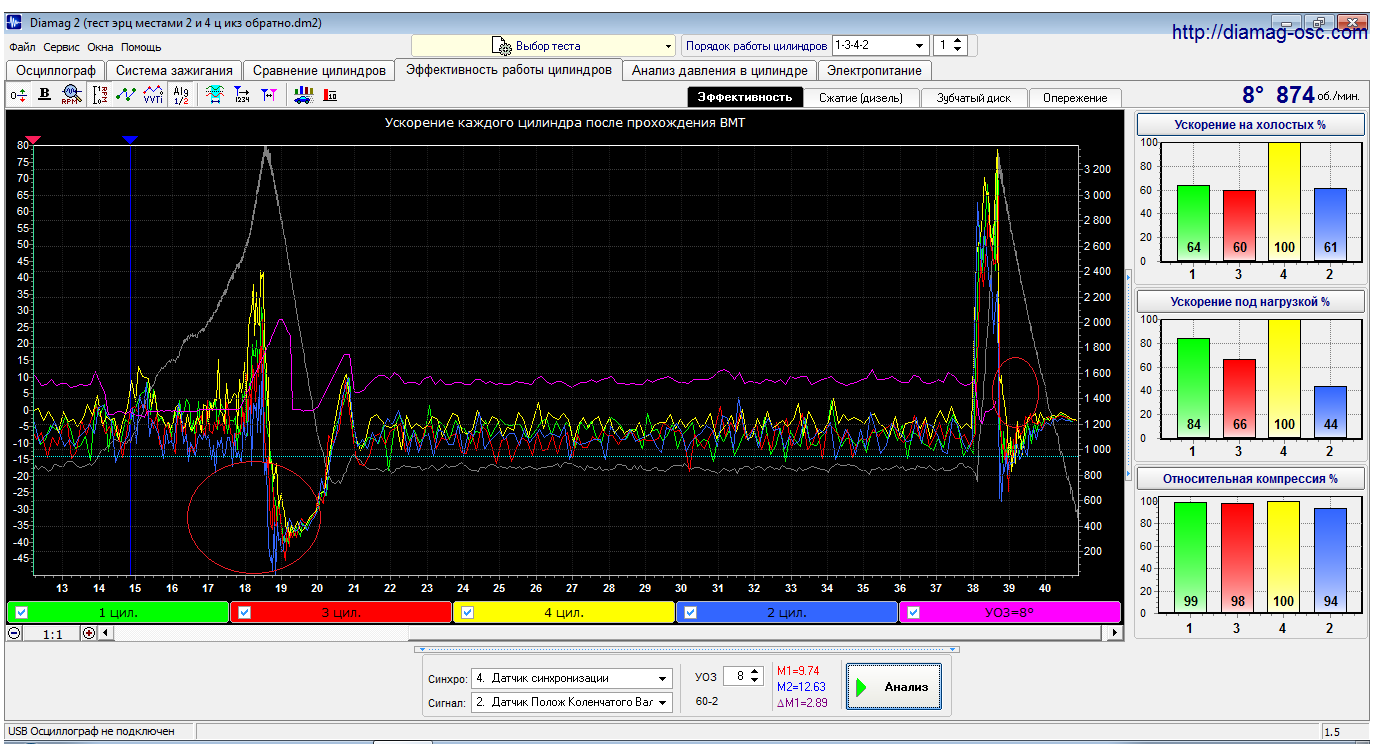Click the Ускорение на холостых % header

(1251, 124)
